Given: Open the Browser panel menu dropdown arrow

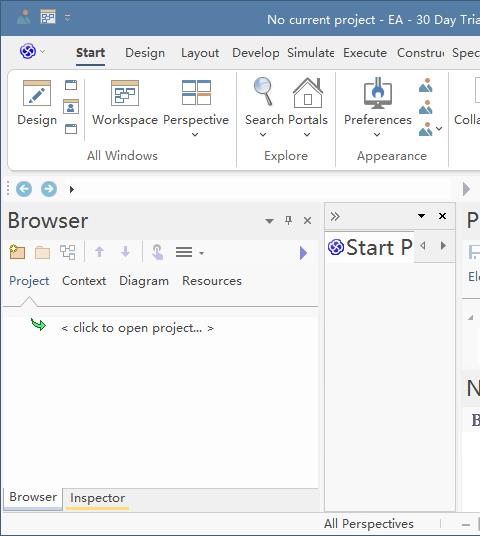Looking at the screenshot, I should point(269,221).
